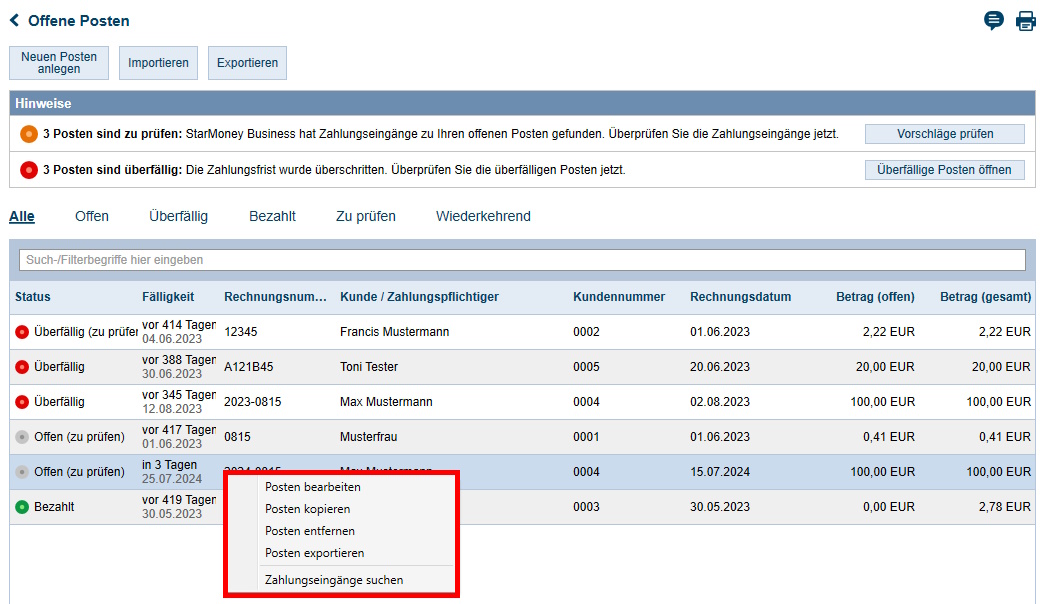Click grey status icon for Musterfrau row
The height and width of the screenshot is (604, 1043).
coord(22,437)
